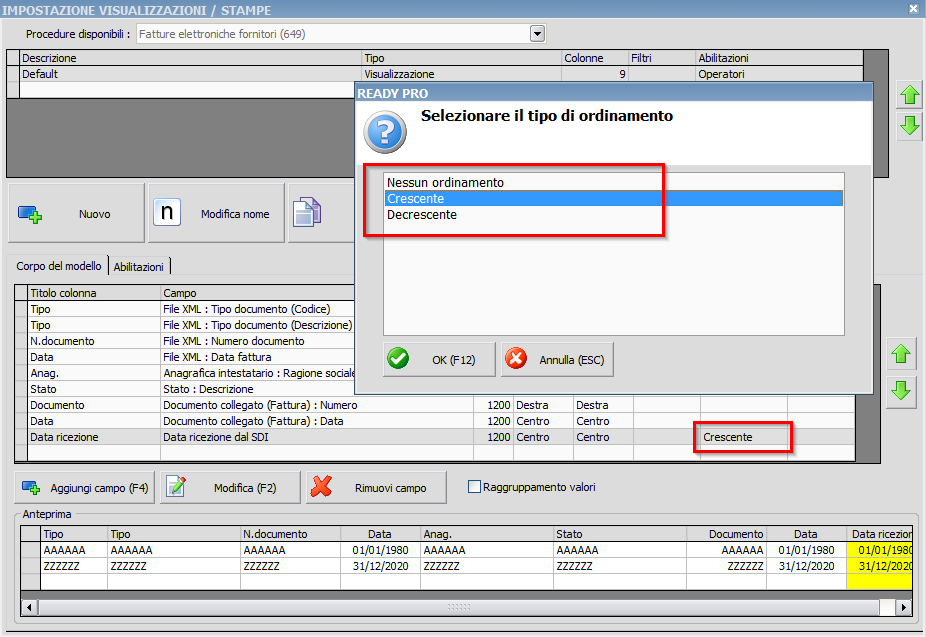The height and width of the screenshot is (637, 926).
Task: Select Data ricezione dal SDI row
Action: [x=435, y=437]
